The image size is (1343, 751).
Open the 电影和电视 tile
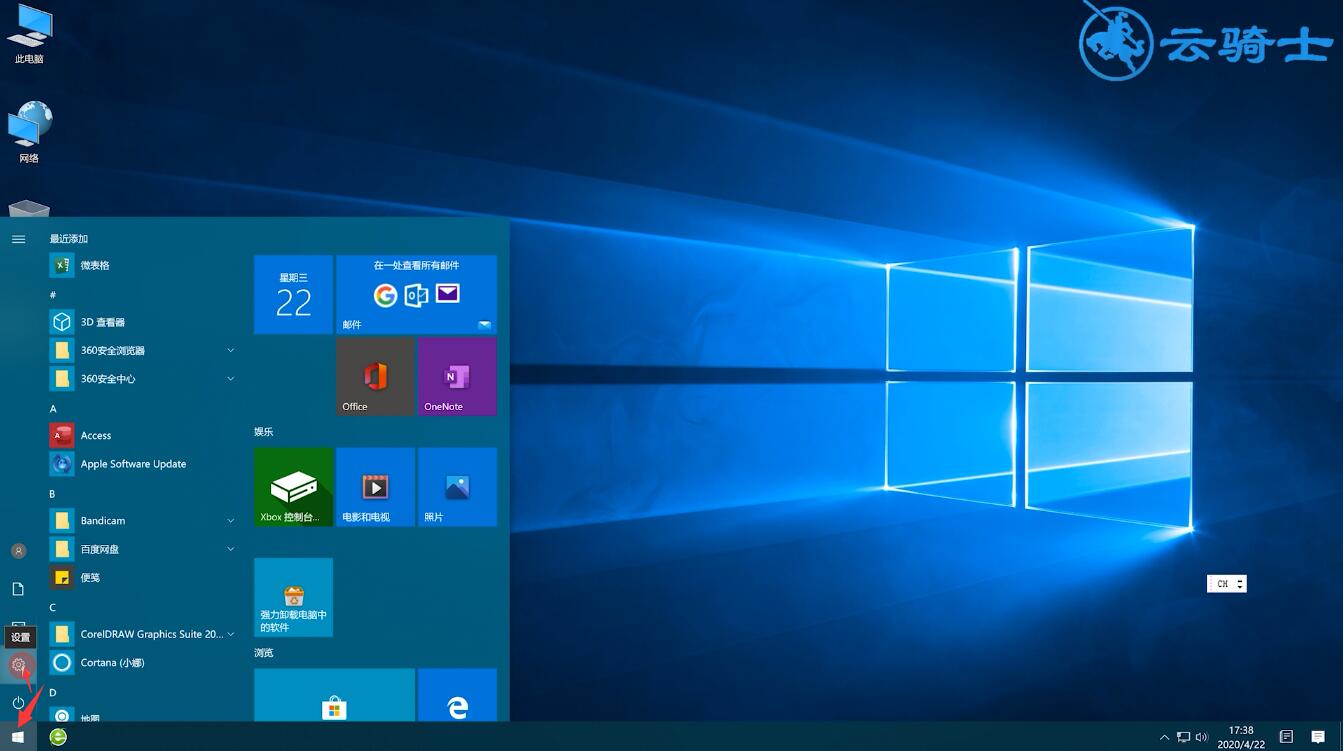click(375, 487)
